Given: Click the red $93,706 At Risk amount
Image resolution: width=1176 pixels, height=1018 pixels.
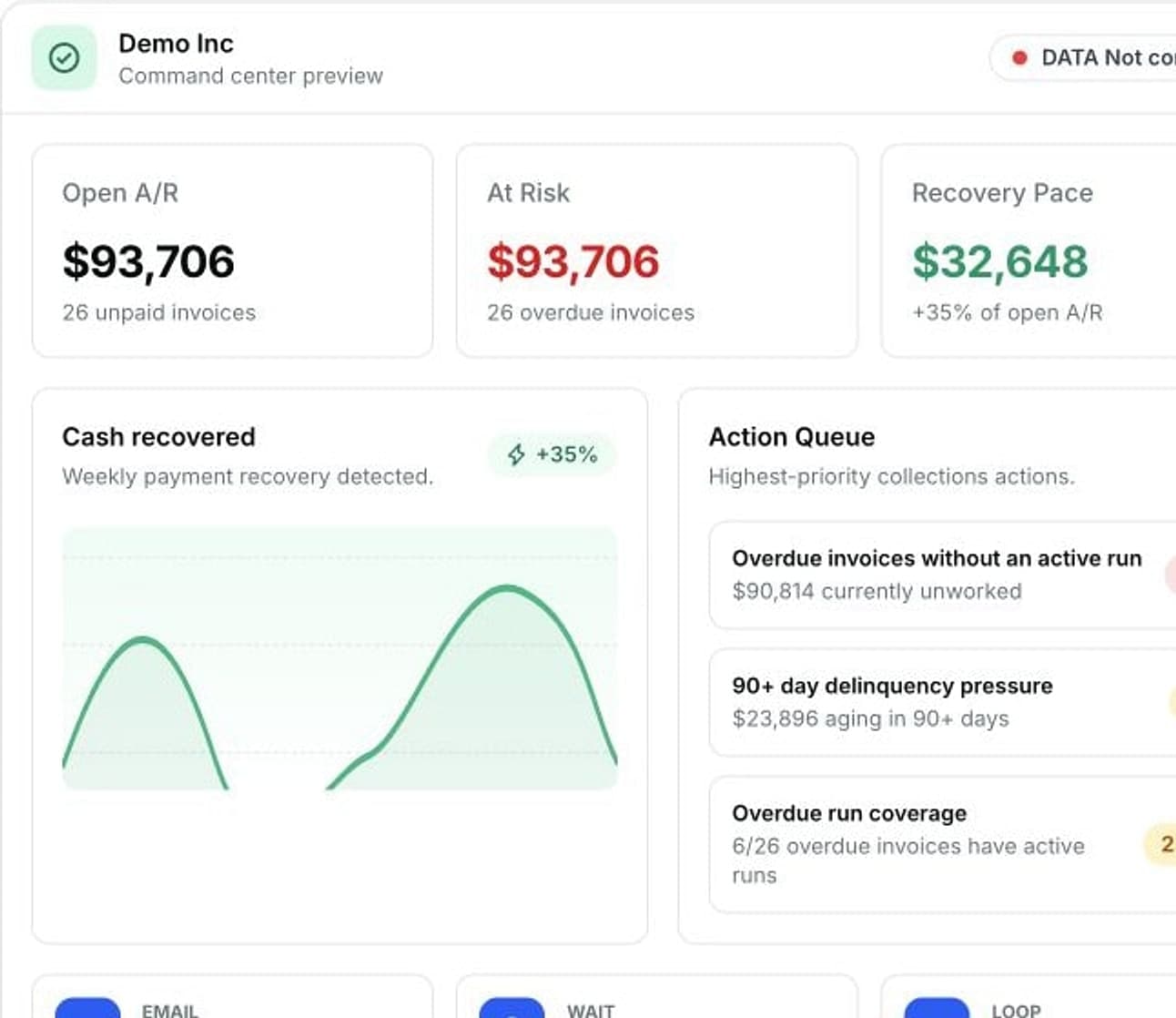Looking at the screenshot, I should 573,261.
